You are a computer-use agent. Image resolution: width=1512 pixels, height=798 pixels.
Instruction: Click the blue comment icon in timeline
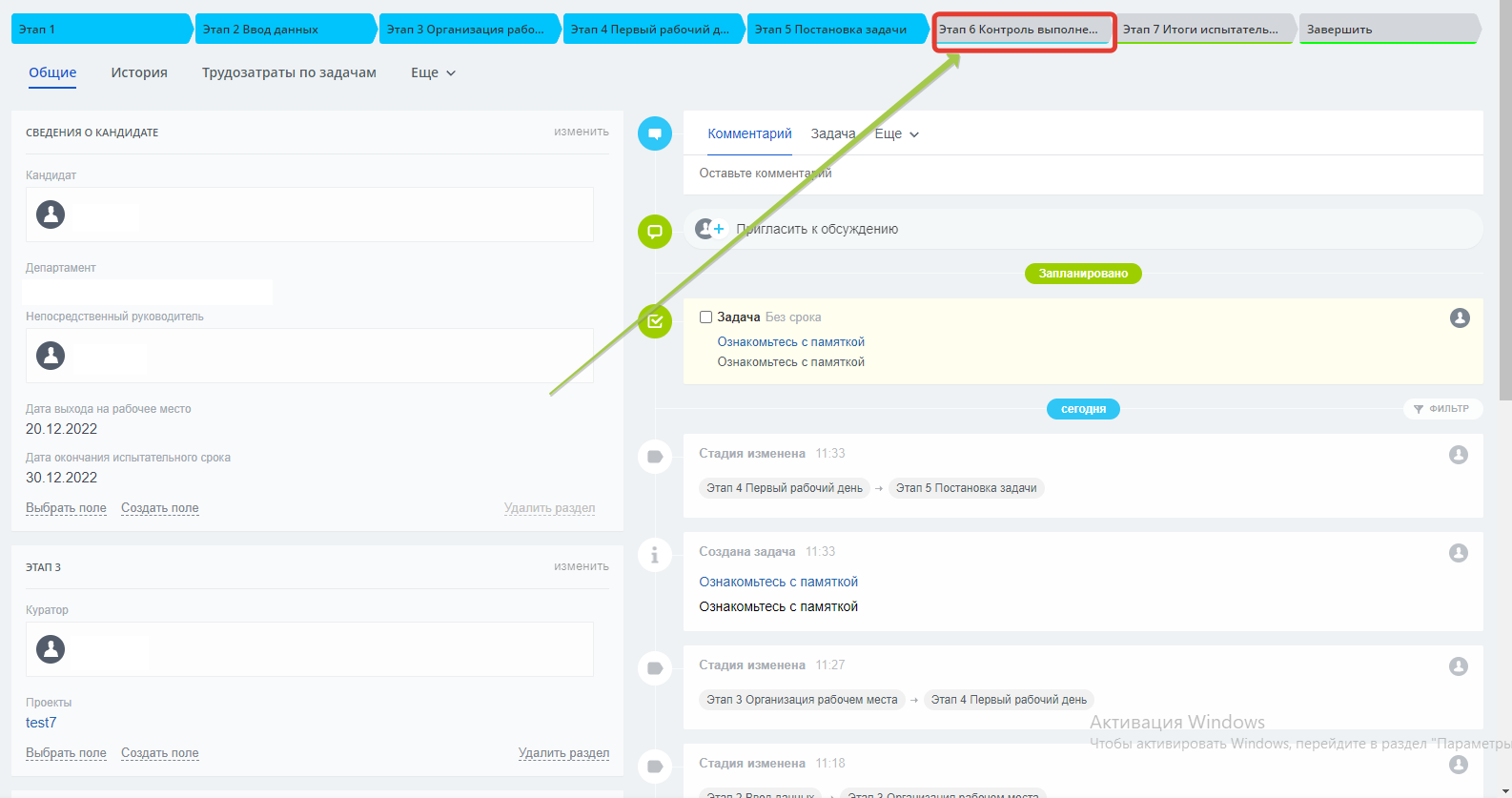(x=655, y=133)
